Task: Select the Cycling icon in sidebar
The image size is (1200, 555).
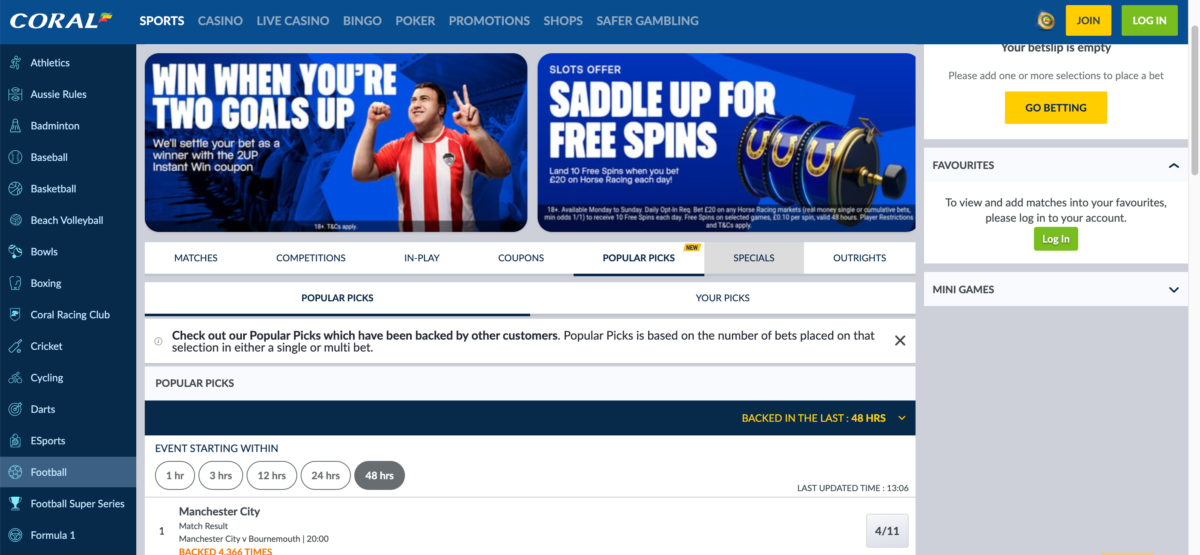Action: coord(15,378)
